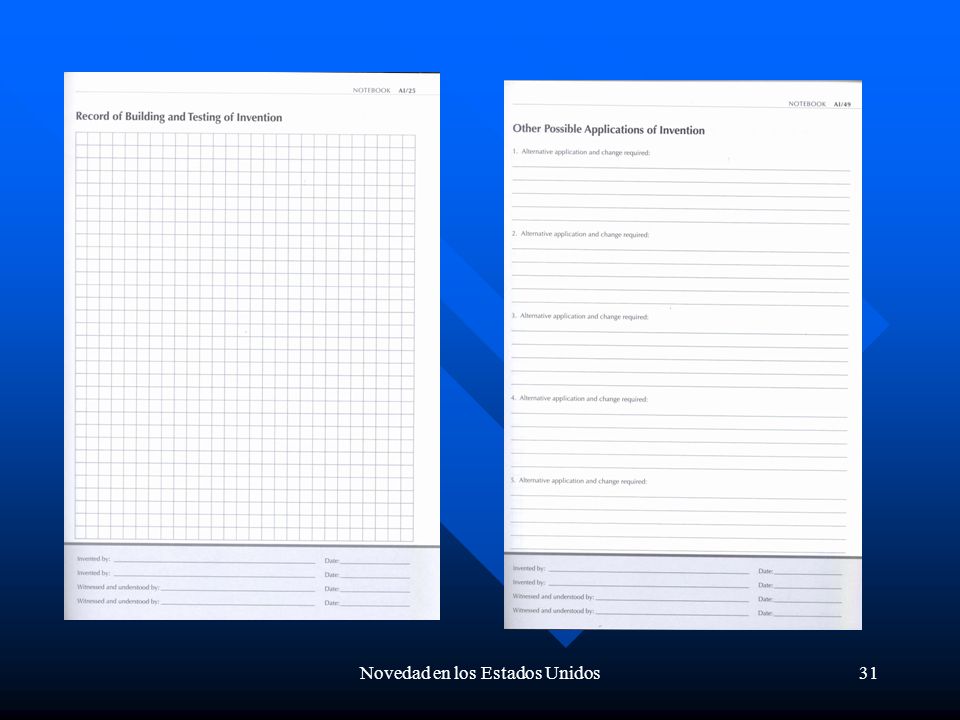Click item "4. Alternative application and change required"
960x720 pixels.
(x=579, y=398)
